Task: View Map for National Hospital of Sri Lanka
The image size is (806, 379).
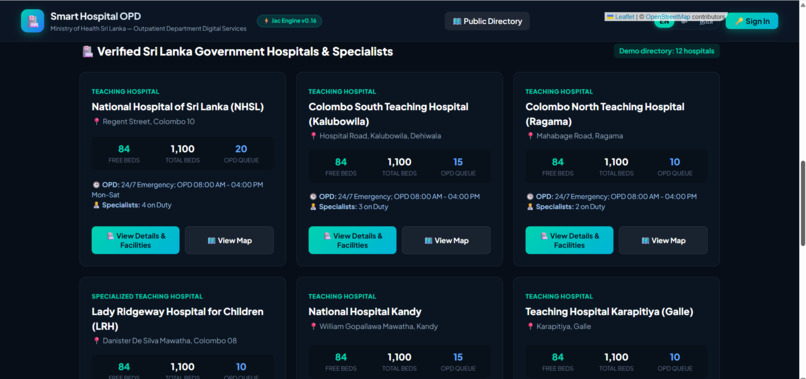Action: (x=229, y=240)
